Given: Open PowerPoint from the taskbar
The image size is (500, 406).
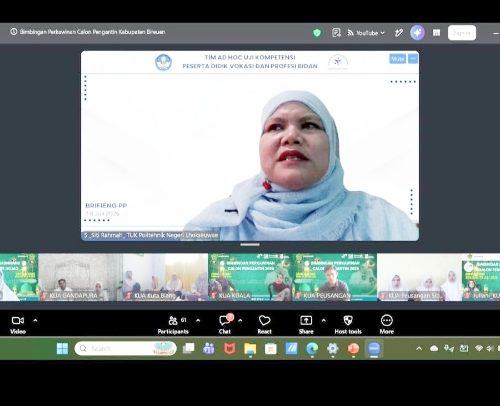Looking at the screenshot, I should 353,349.
